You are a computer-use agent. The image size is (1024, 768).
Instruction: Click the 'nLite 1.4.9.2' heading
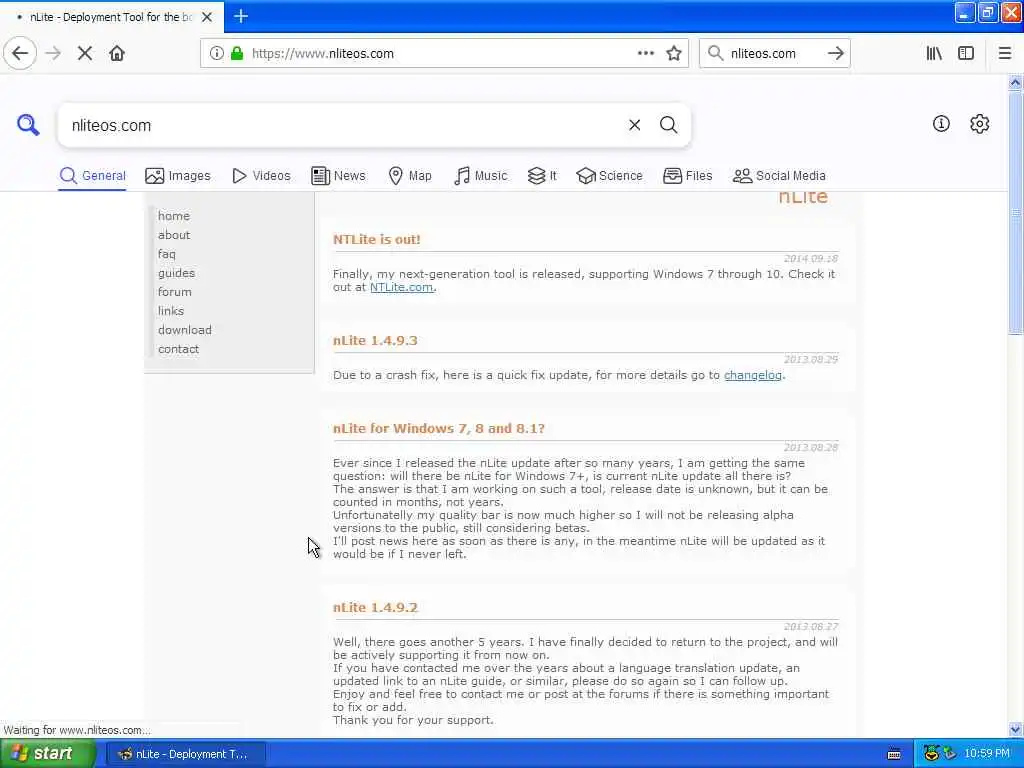point(375,608)
